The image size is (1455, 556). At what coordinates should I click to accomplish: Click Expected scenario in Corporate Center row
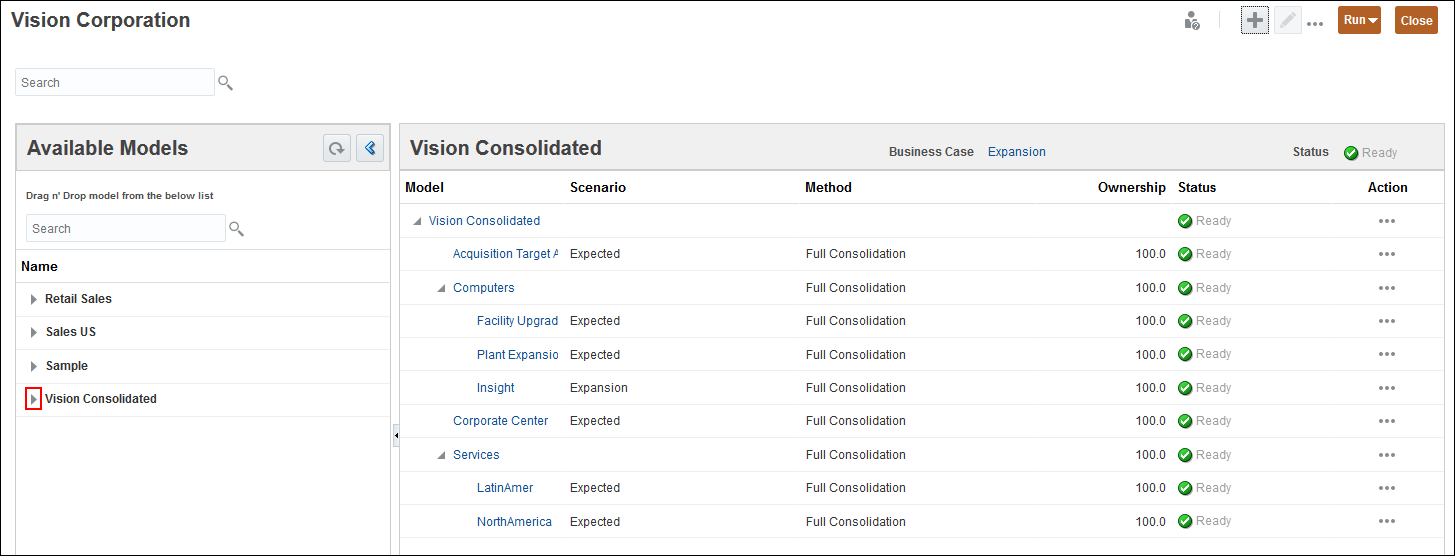(595, 421)
